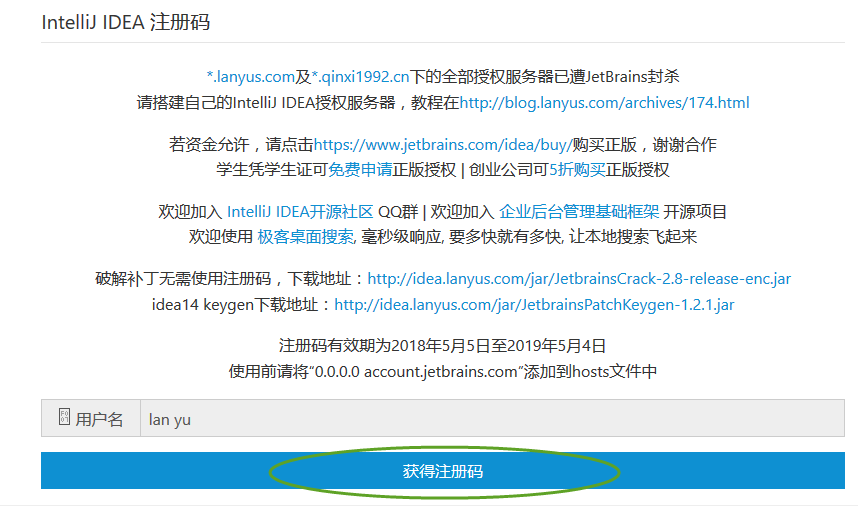The height and width of the screenshot is (508, 858).
Task: Open the 企业后台管理基础框架 link
Action: point(579,212)
